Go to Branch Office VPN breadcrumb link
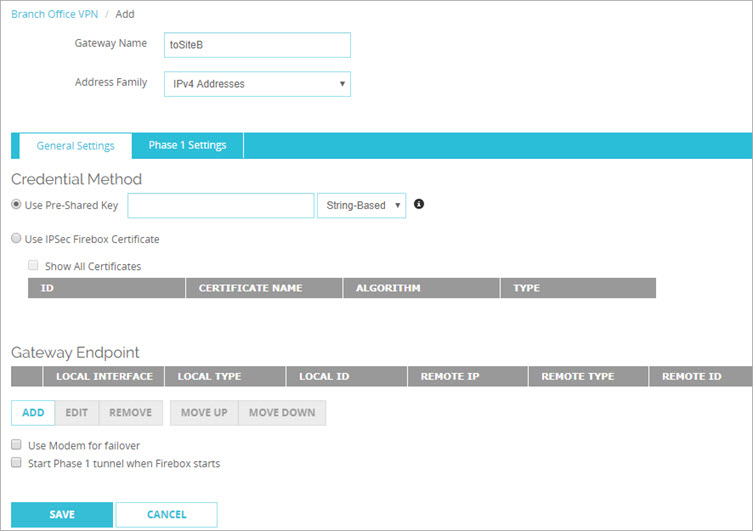 (54, 14)
